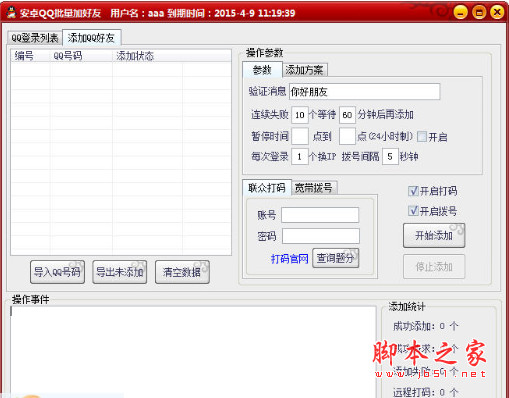
Task: Open the 参数 tab
Action: point(262,70)
